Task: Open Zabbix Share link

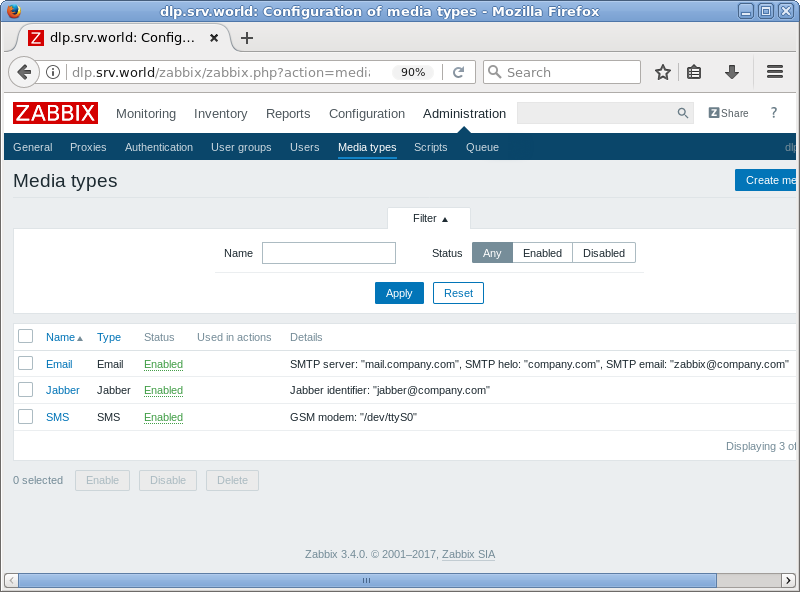Action: [x=728, y=113]
